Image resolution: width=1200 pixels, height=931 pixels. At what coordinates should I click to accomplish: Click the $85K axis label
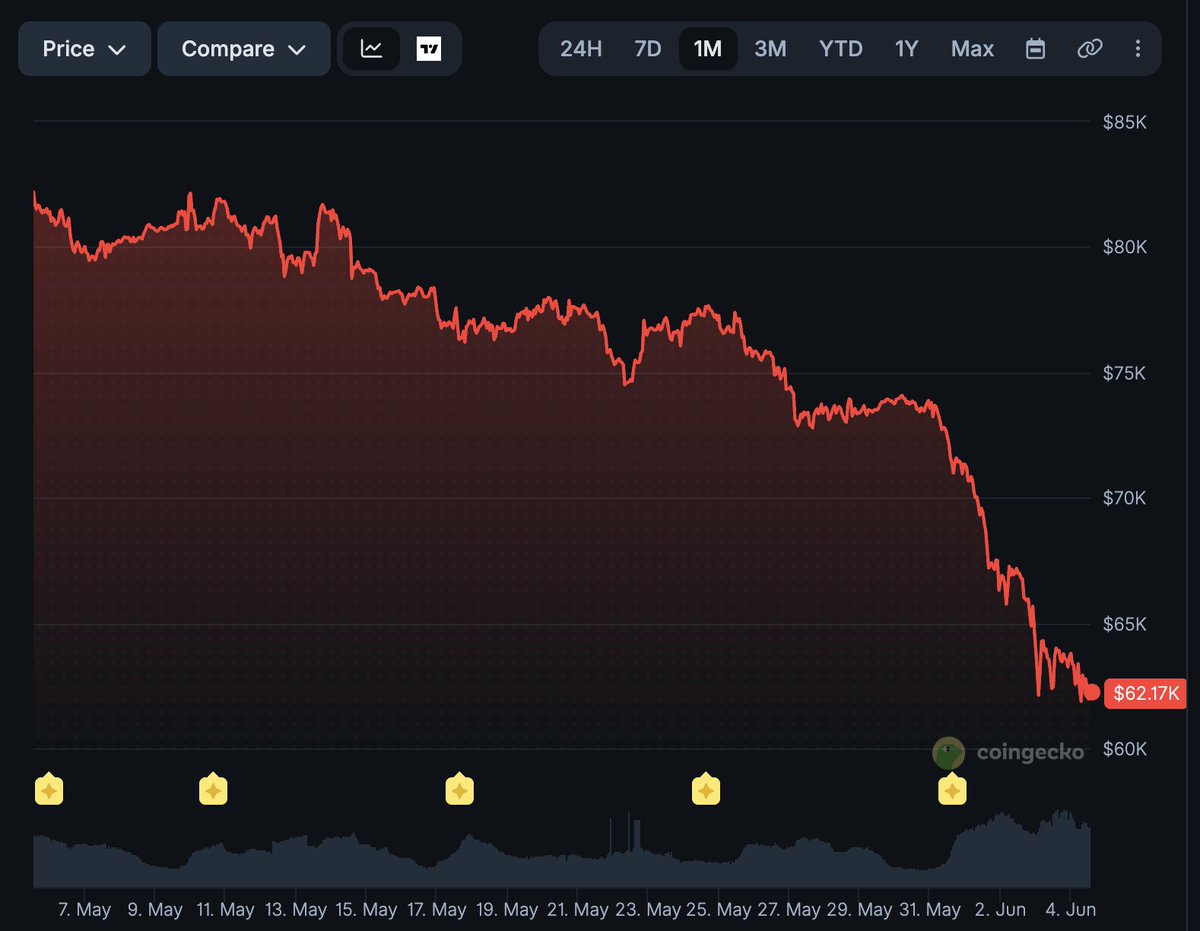(1124, 122)
